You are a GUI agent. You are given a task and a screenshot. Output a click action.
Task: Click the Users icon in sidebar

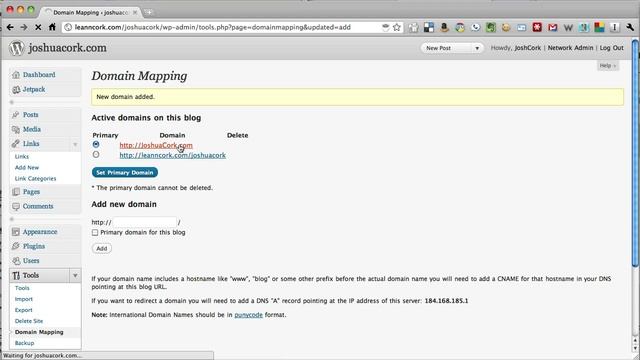pos(16,260)
